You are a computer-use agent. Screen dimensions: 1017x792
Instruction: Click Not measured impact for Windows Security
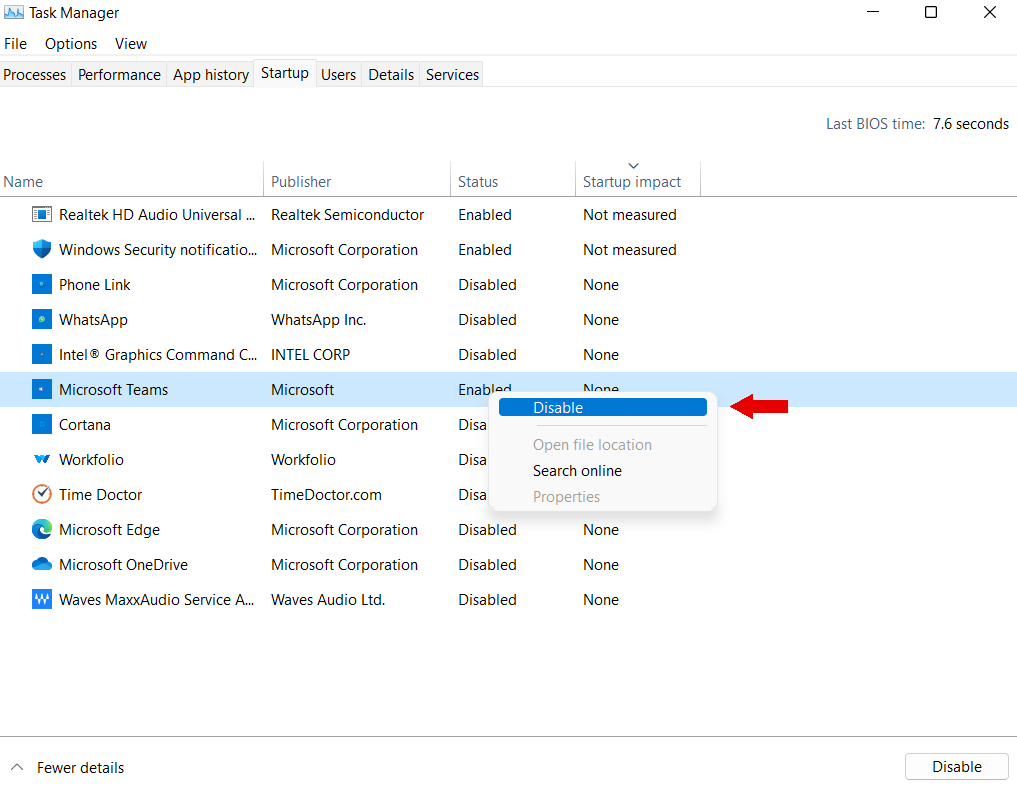(x=630, y=250)
